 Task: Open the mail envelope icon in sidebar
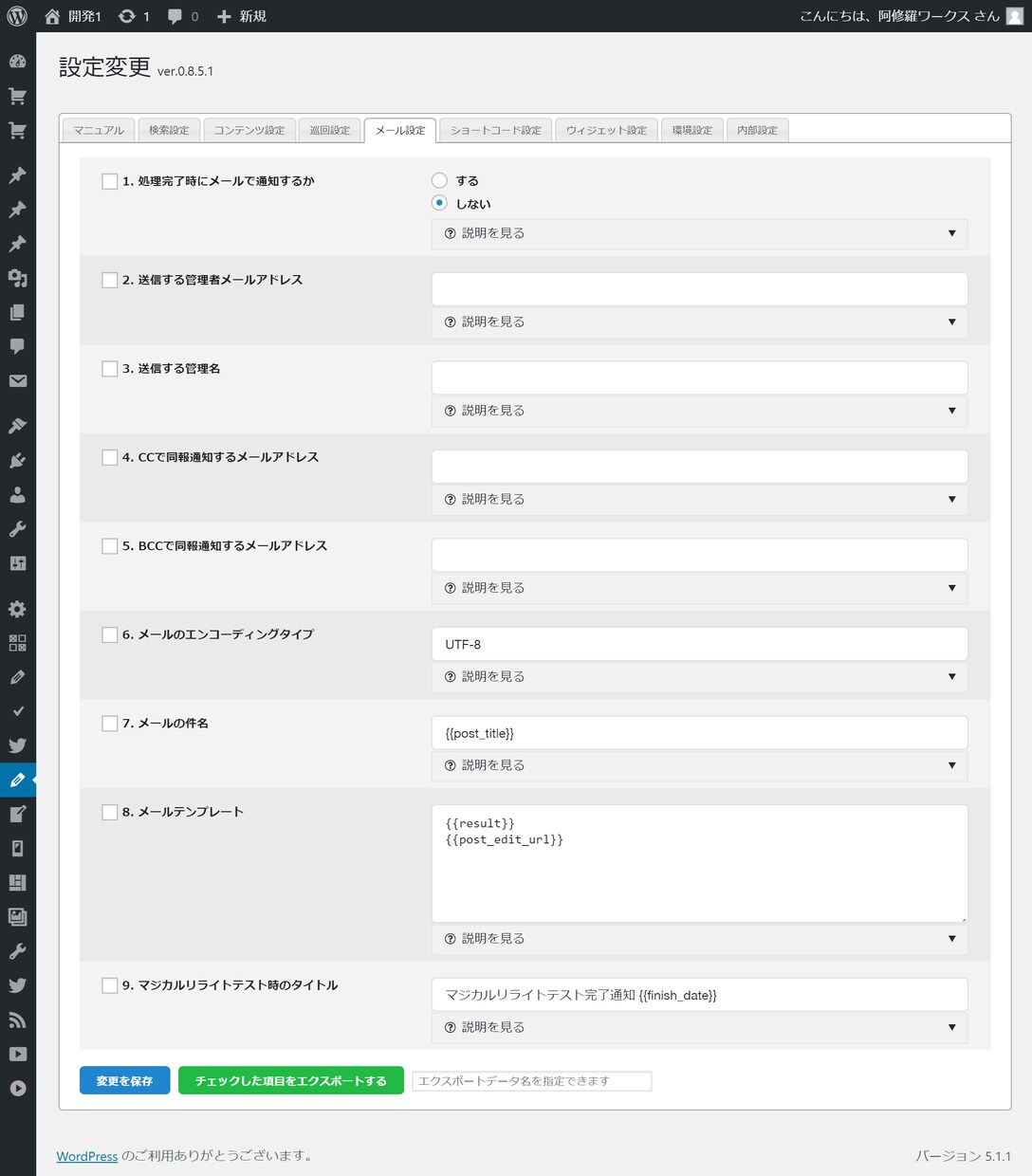17,380
